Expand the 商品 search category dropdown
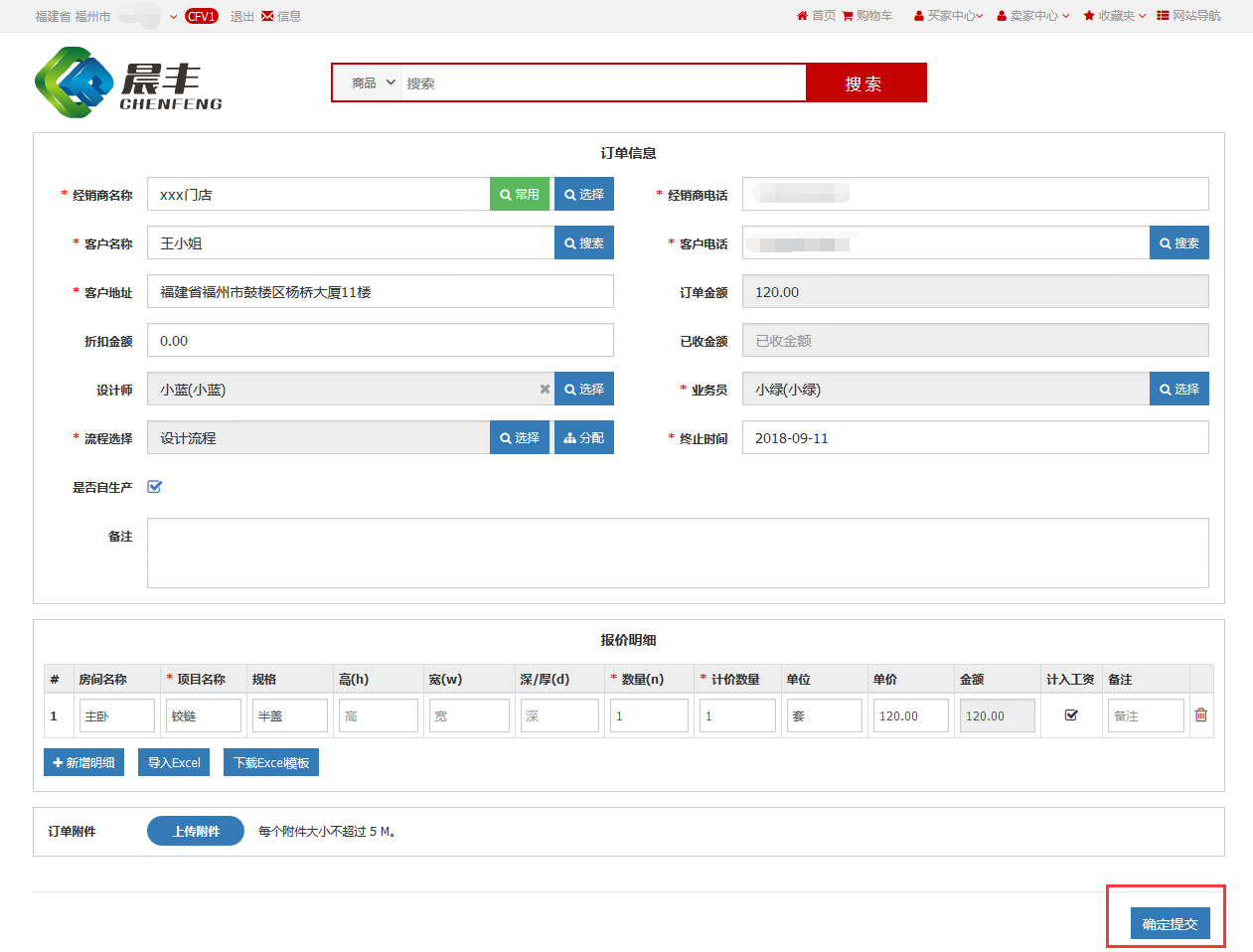This screenshot has height=952, width=1253. click(x=374, y=83)
